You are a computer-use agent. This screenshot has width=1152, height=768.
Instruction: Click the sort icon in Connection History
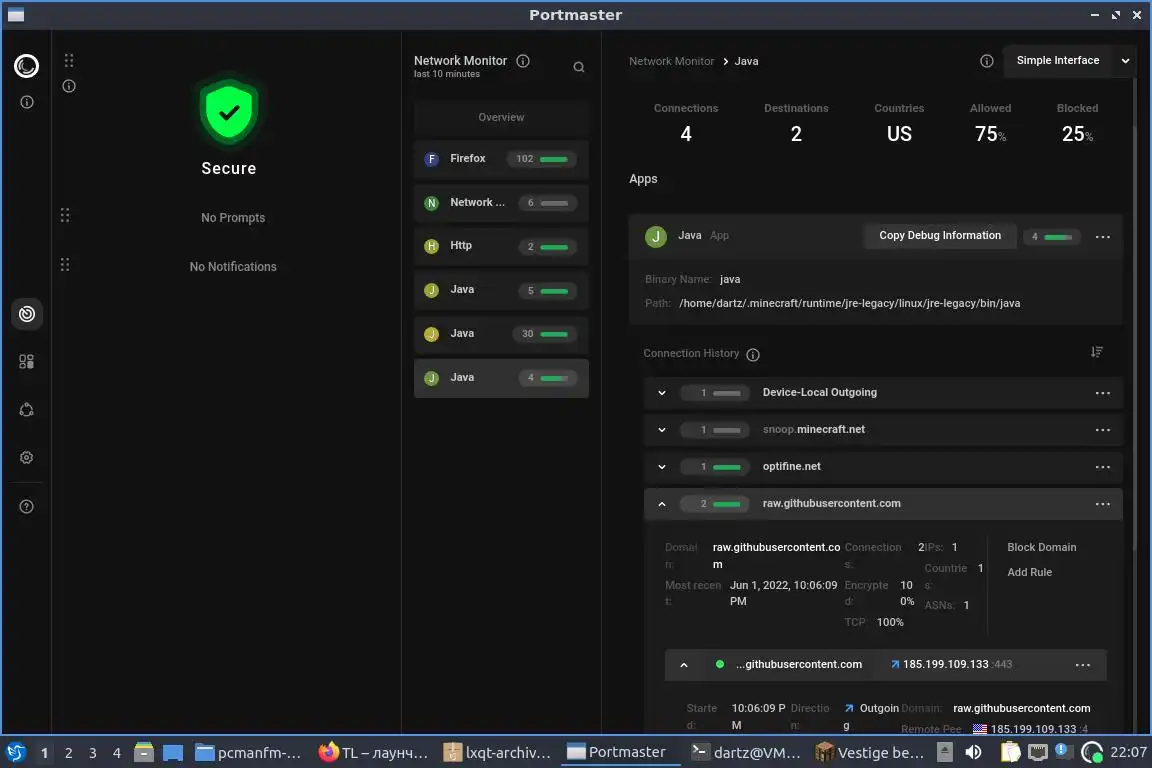(1097, 352)
